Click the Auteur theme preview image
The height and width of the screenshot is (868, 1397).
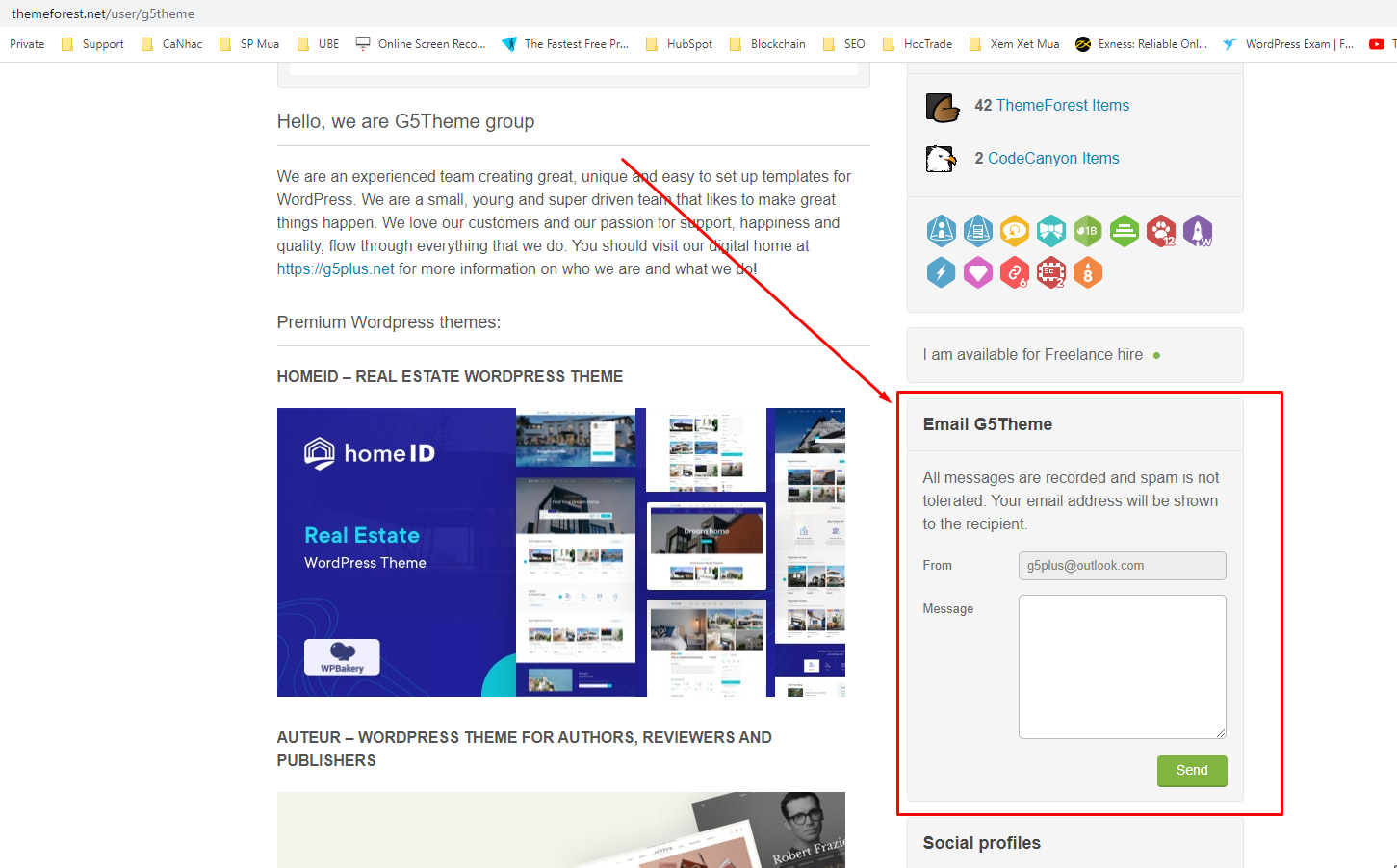[x=561, y=830]
